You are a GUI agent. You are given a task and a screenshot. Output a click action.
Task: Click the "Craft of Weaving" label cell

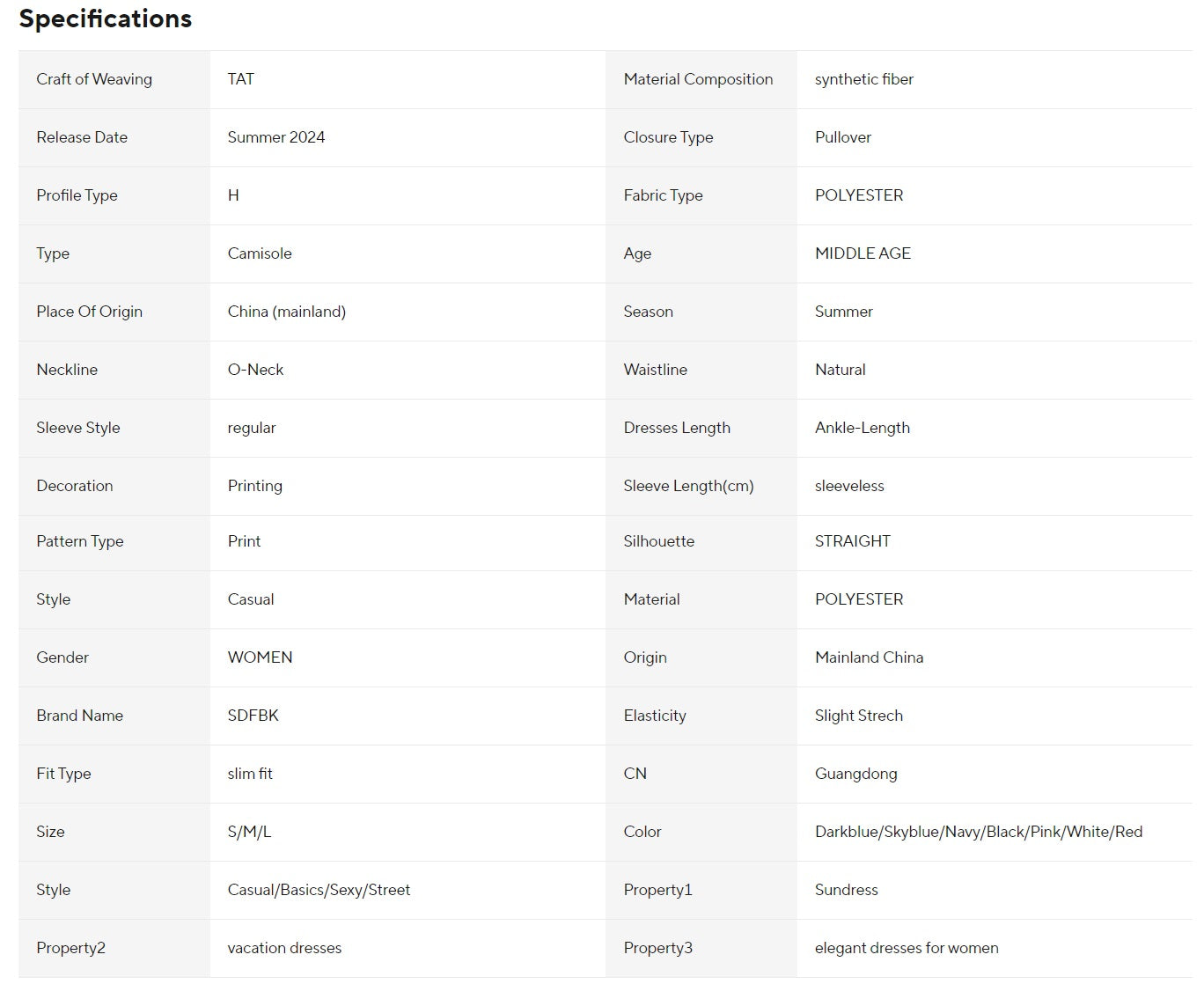pos(94,79)
